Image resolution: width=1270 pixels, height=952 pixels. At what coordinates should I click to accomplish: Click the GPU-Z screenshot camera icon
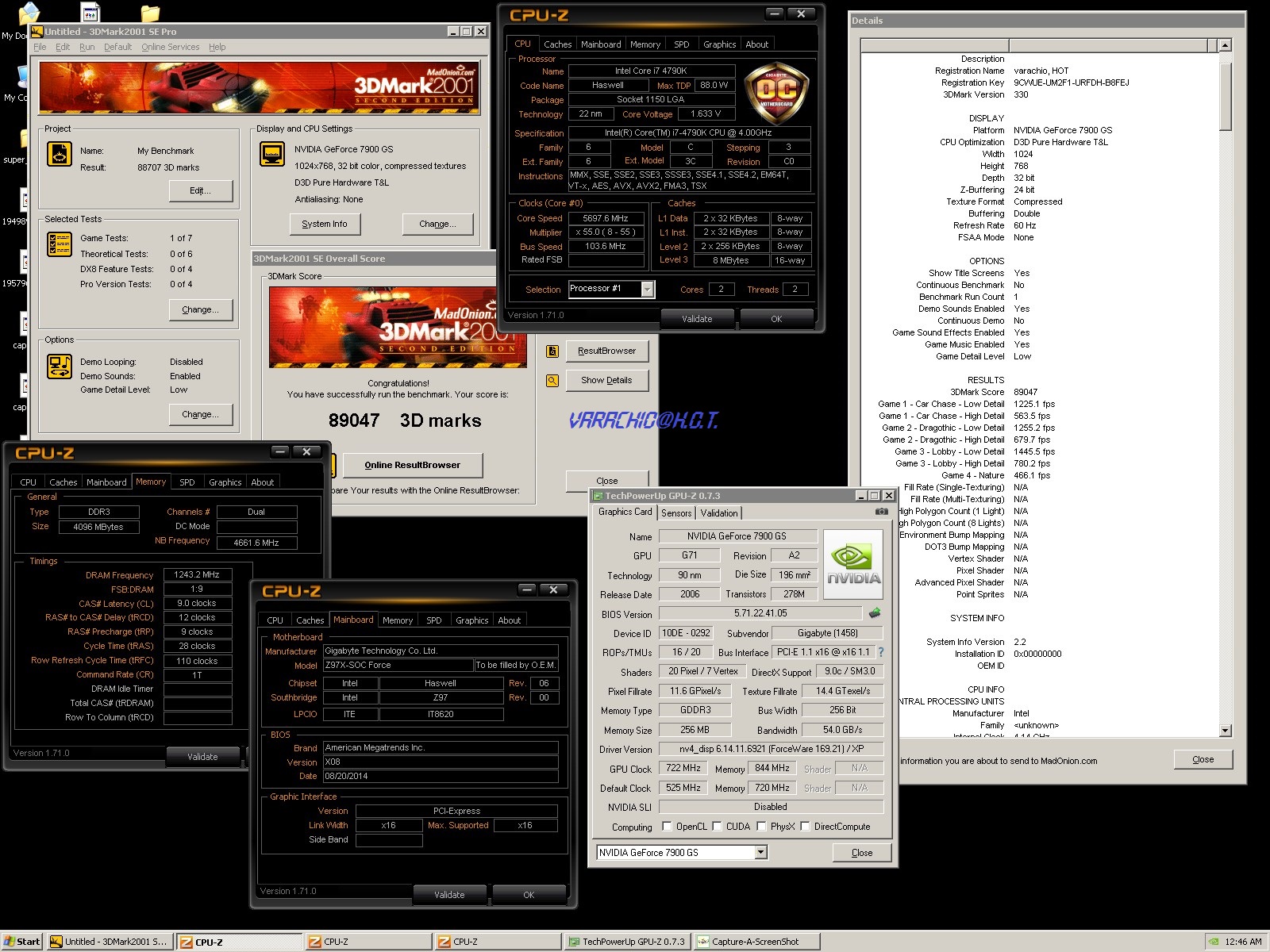[881, 512]
